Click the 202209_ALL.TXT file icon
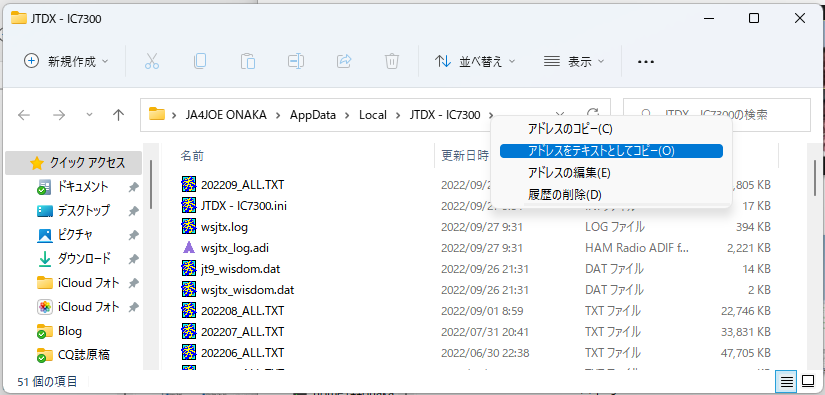825x395 pixels. pyautogui.click(x=188, y=184)
